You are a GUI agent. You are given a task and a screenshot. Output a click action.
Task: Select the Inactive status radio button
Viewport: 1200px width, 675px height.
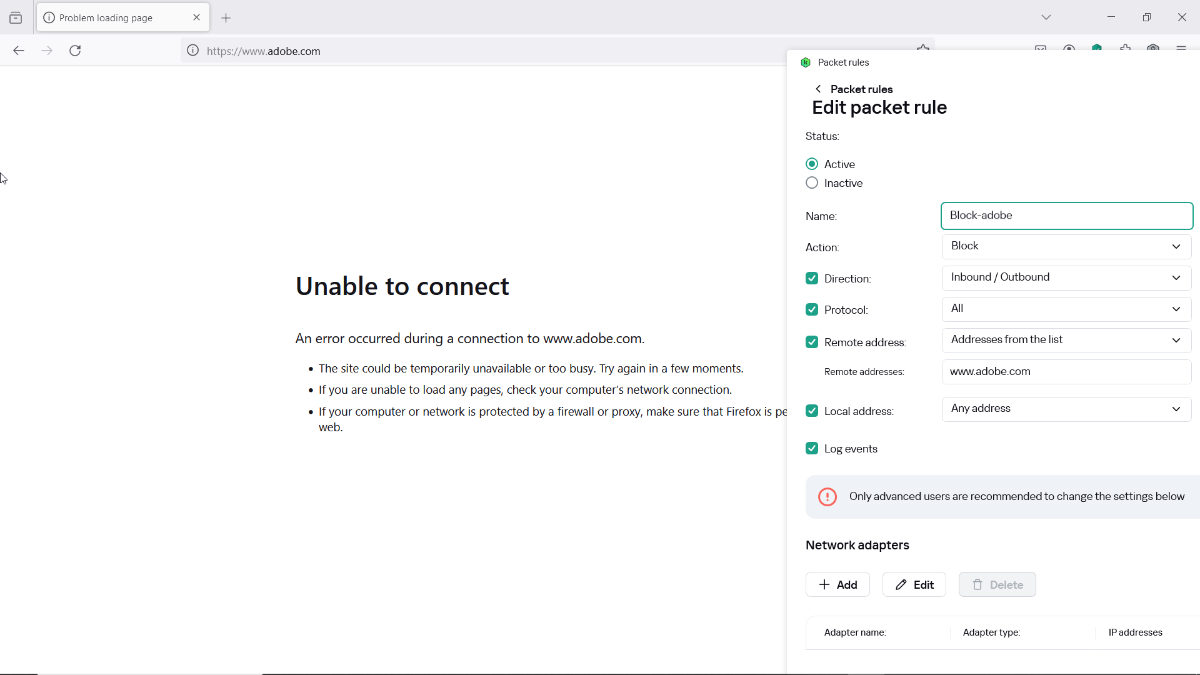tap(812, 183)
